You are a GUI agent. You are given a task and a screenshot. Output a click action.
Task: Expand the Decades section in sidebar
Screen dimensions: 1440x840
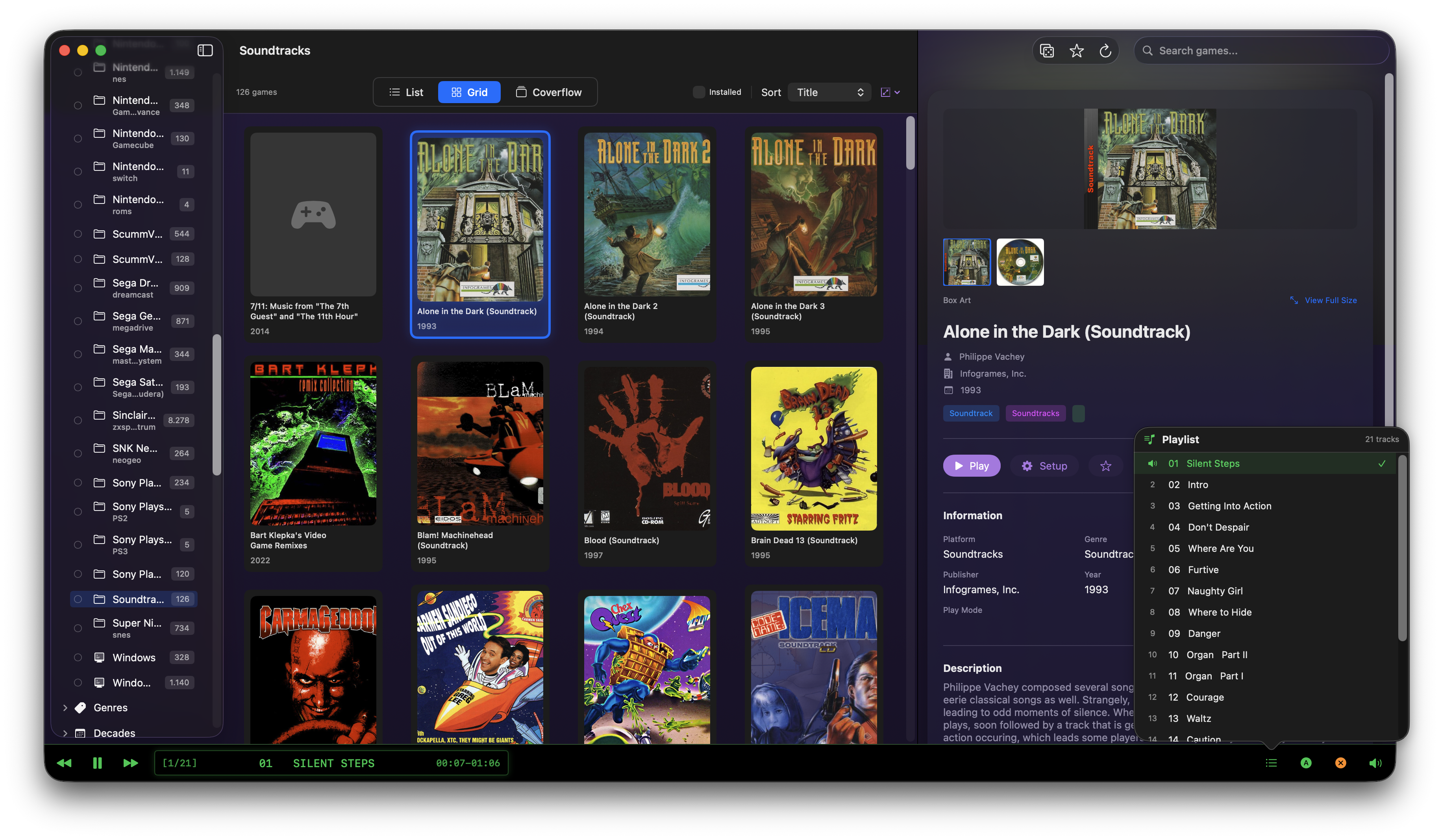[x=65, y=733]
